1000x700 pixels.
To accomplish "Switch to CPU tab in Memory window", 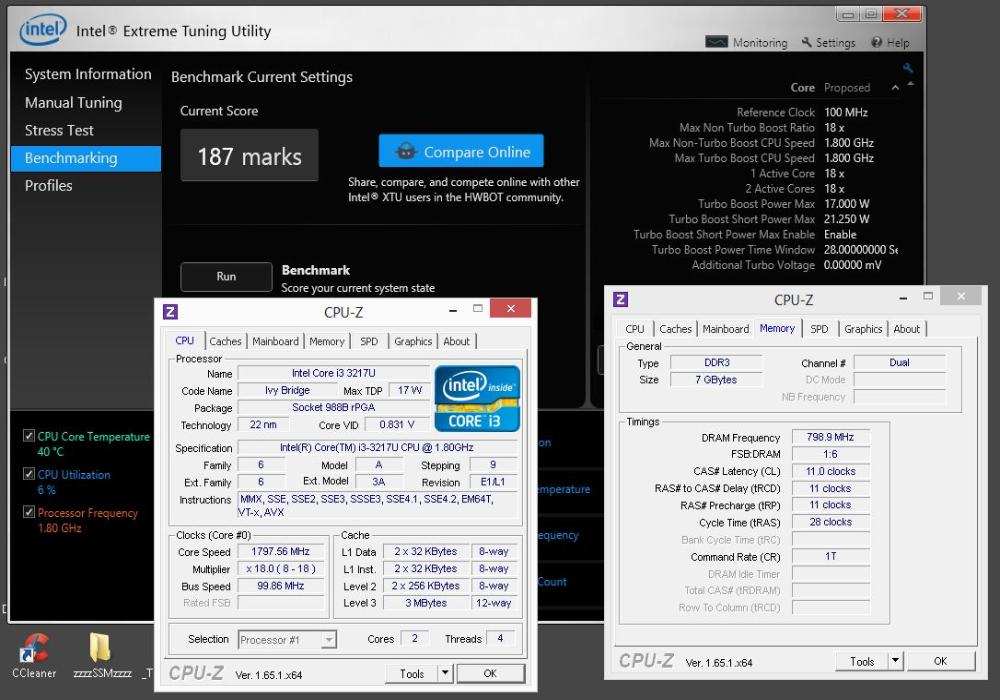I will (x=635, y=329).
